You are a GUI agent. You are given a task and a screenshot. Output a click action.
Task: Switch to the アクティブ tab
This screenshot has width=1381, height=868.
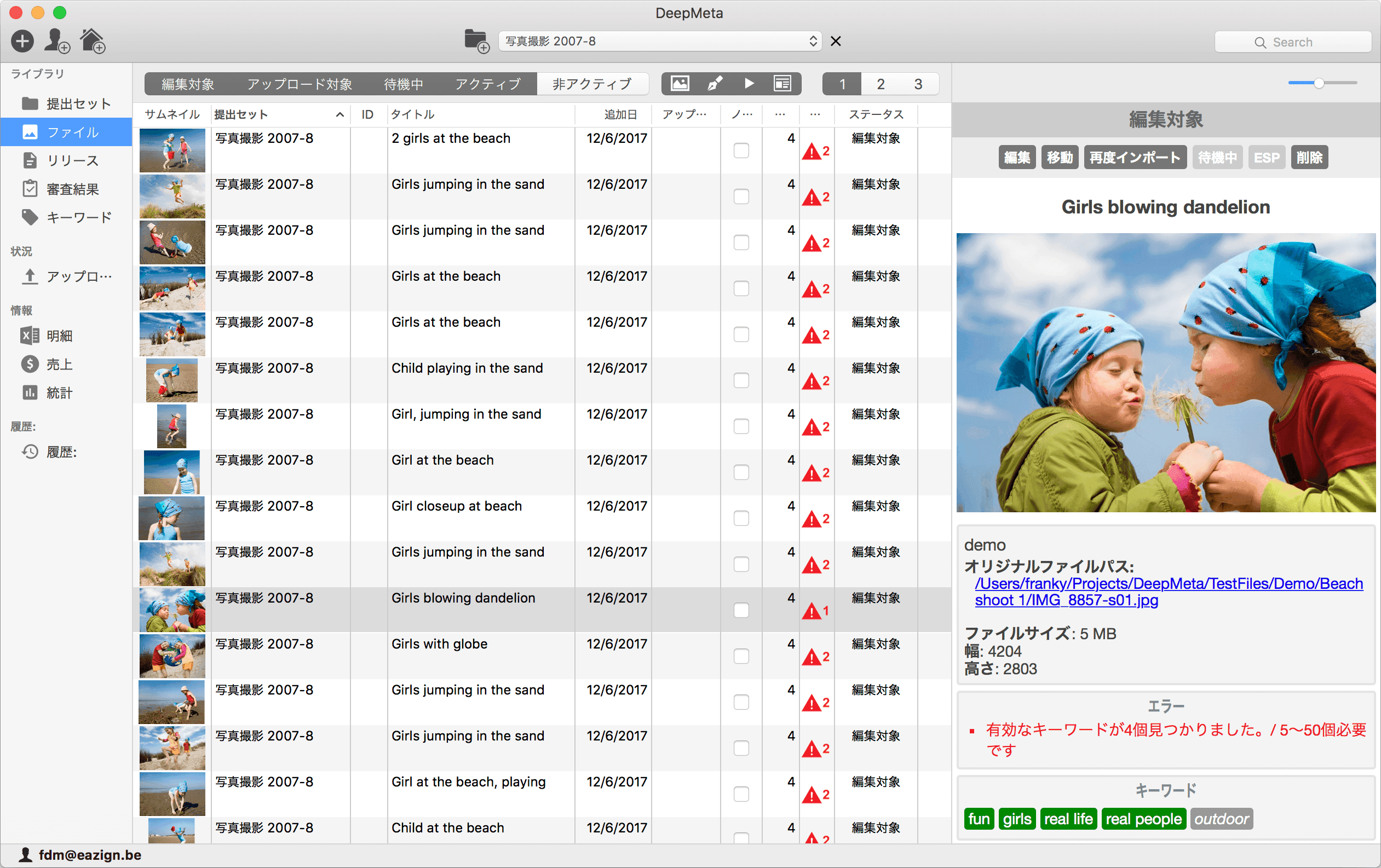click(x=488, y=84)
